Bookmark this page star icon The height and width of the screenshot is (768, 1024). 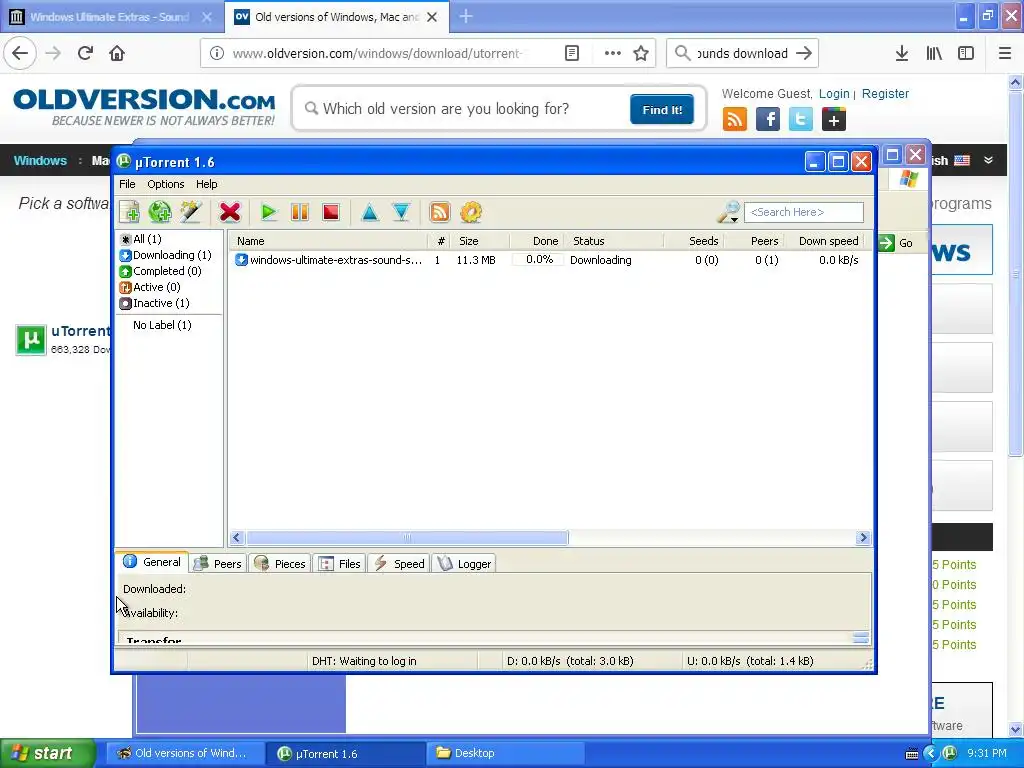[641, 53]
